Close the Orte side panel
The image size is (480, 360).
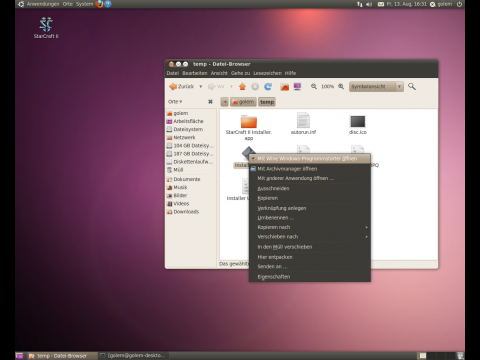pos(210,102)
